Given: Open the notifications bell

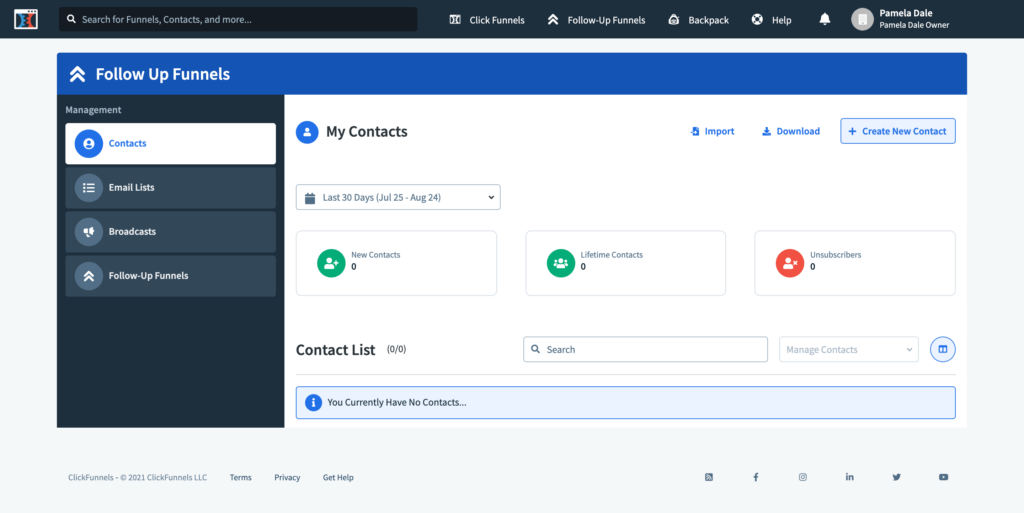Looking at the screenshot, I should [825, 20].
